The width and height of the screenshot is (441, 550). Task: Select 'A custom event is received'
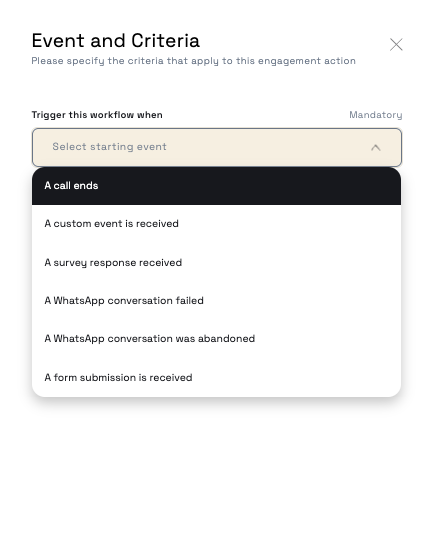coord(216,224)
